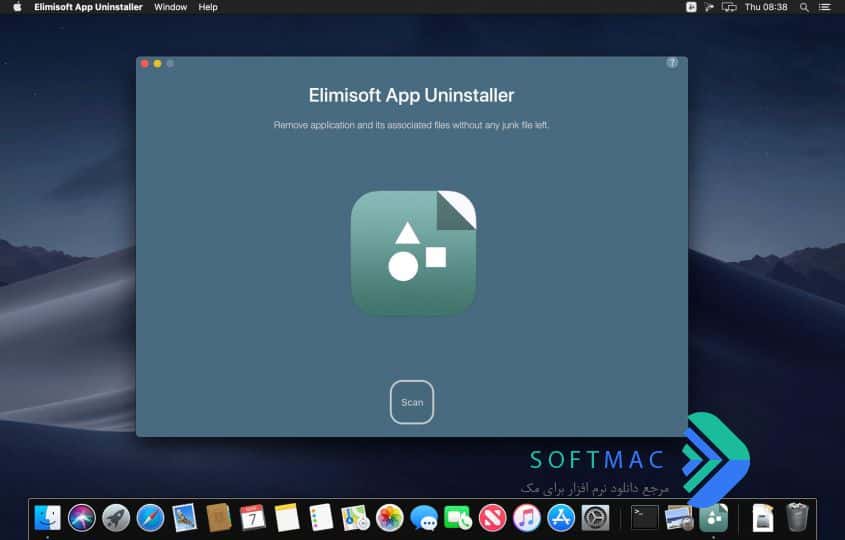Click the Elimisoft App Uninstaller dock icon

point(714,518)
